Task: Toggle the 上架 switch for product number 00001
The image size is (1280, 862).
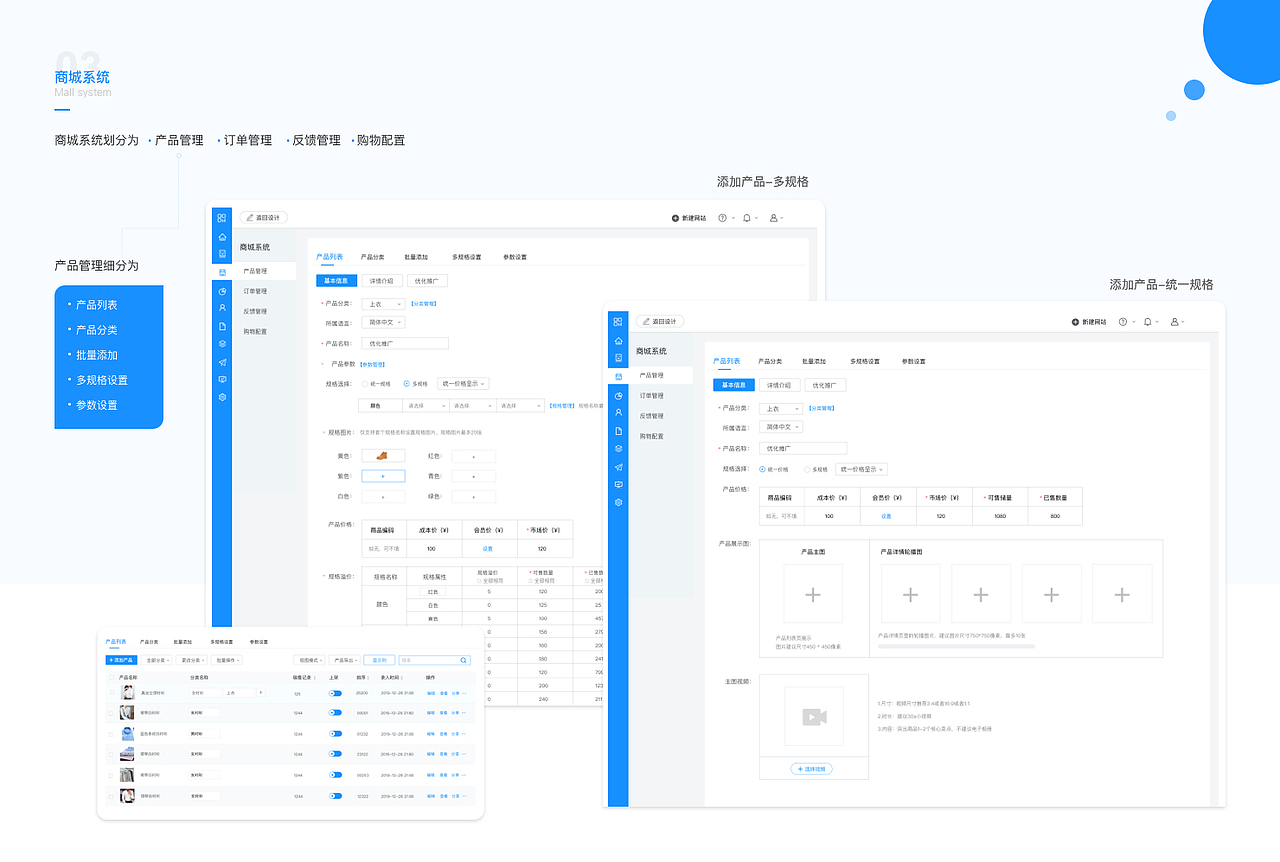Action: point(335,713)
